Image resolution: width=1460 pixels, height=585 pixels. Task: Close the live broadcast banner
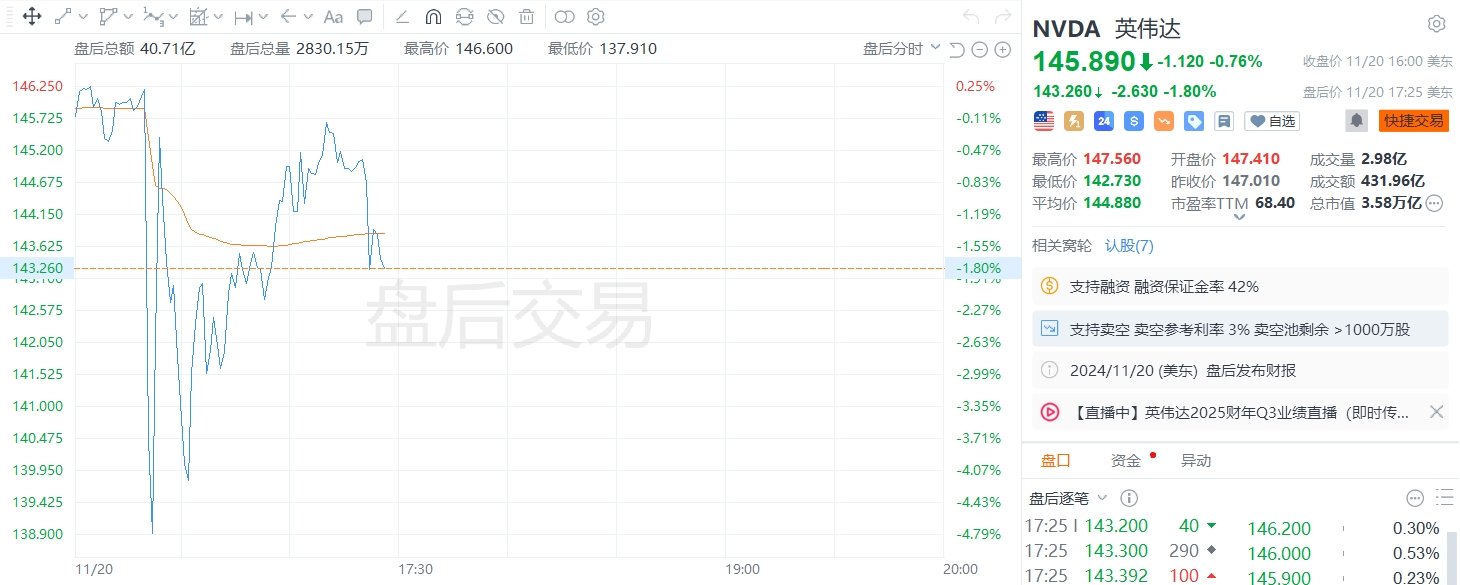click(x=1436, y=412)
